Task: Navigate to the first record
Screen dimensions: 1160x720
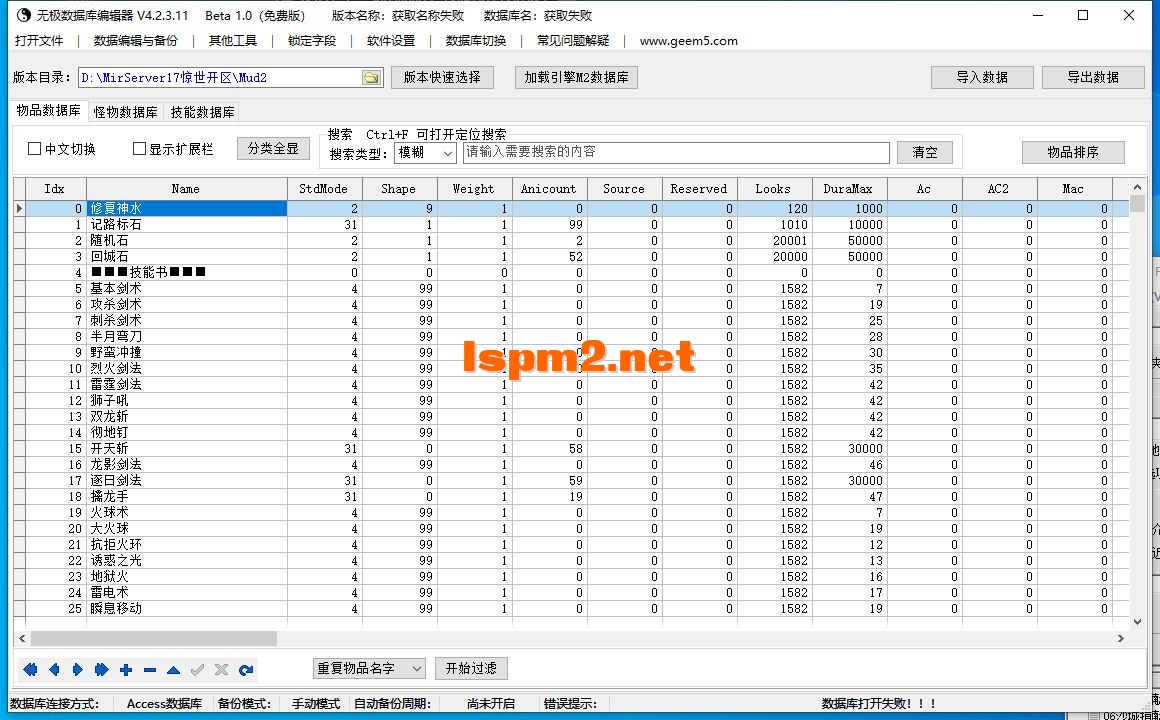Action: (x=30, y=670)
